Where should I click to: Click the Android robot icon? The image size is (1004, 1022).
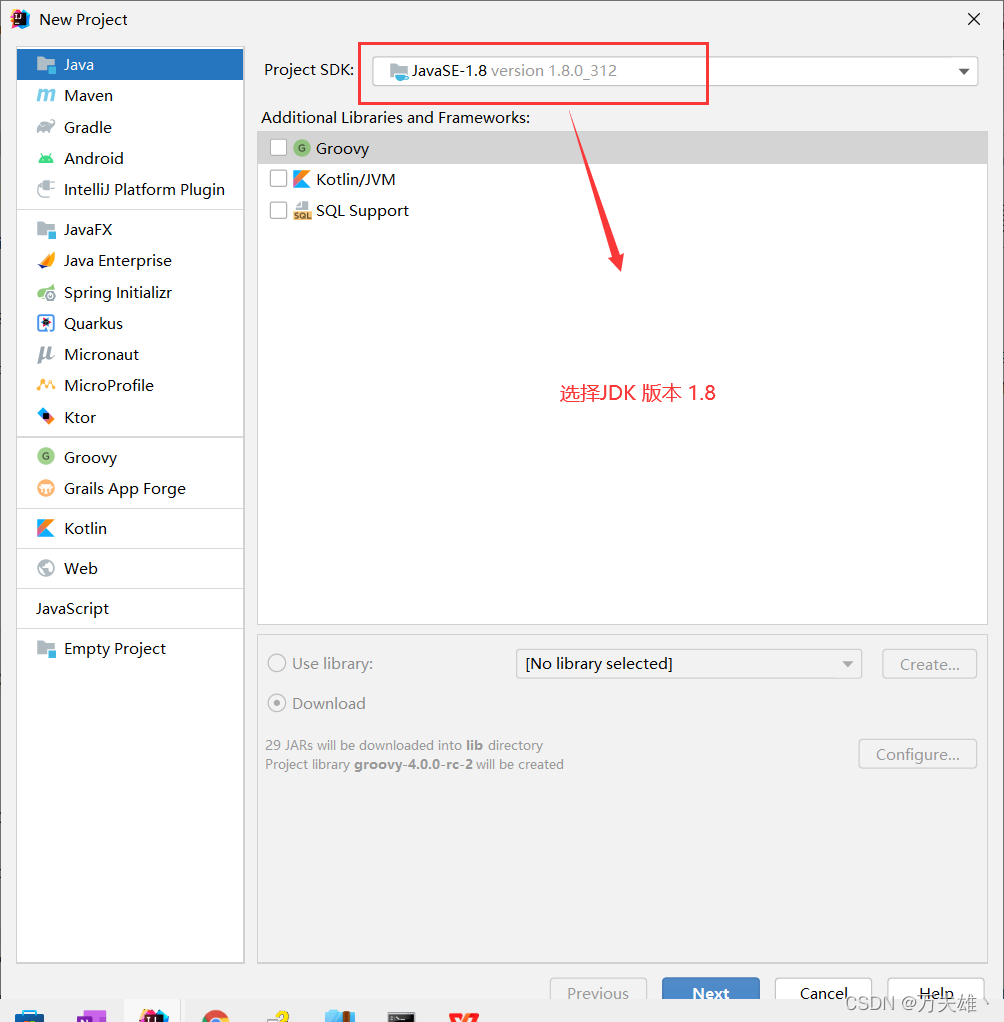tap(46, 158)
